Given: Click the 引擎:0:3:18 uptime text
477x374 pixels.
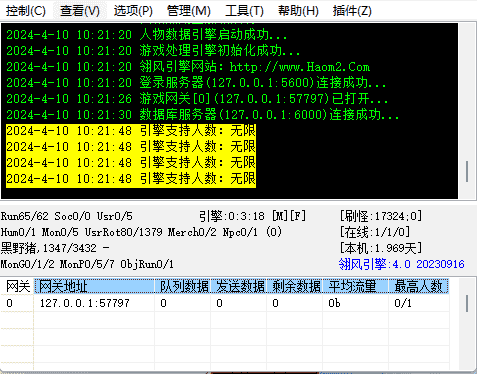Looking at the screenshot, I should point(232,216).
